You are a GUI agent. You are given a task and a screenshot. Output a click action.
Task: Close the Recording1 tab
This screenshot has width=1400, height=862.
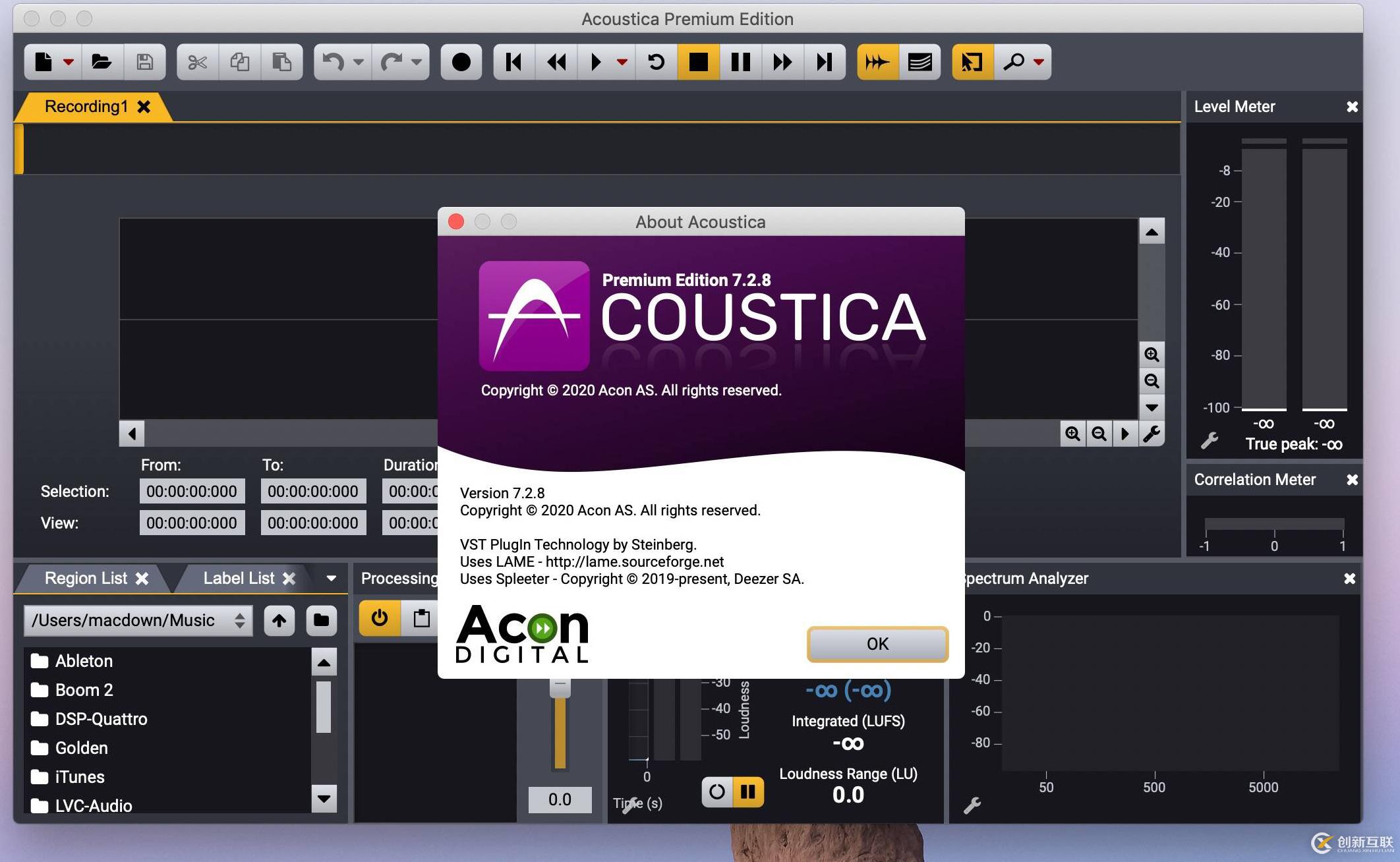(144, 107)
